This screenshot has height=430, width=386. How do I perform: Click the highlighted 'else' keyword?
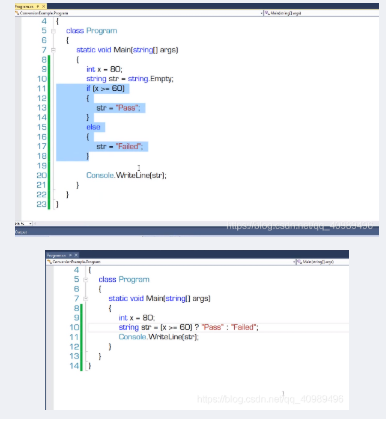(x=93, y=127)
